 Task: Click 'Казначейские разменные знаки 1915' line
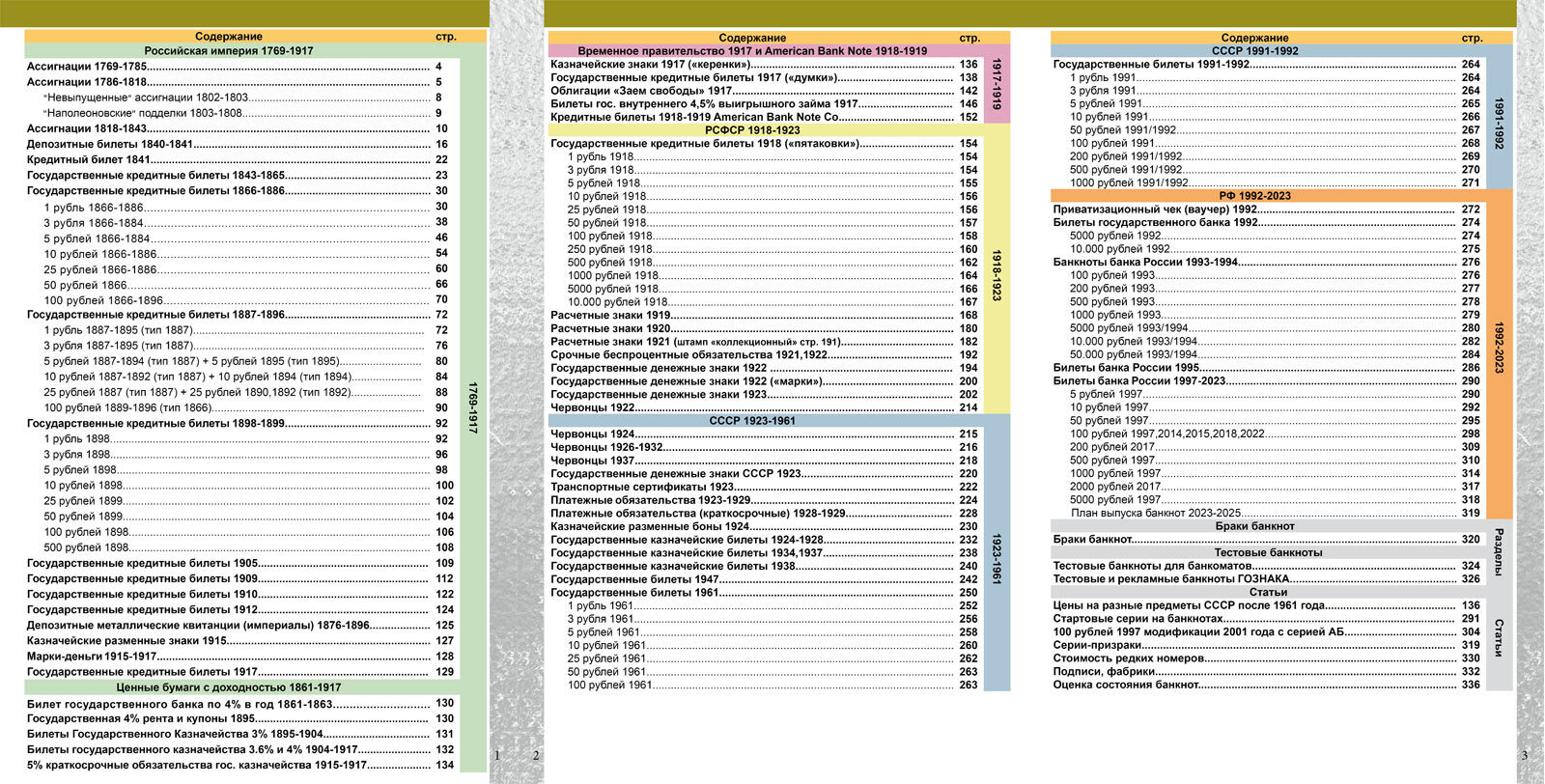pyautogui.click(x=239, y=640)
